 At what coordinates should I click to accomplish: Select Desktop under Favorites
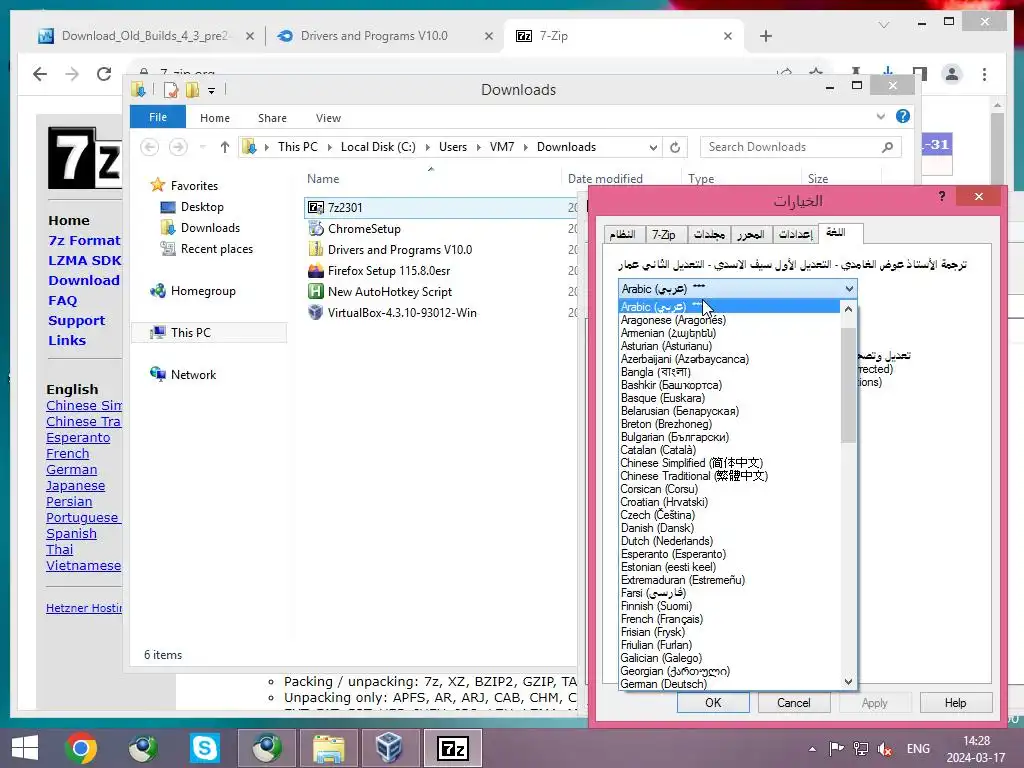coord(202,207)
